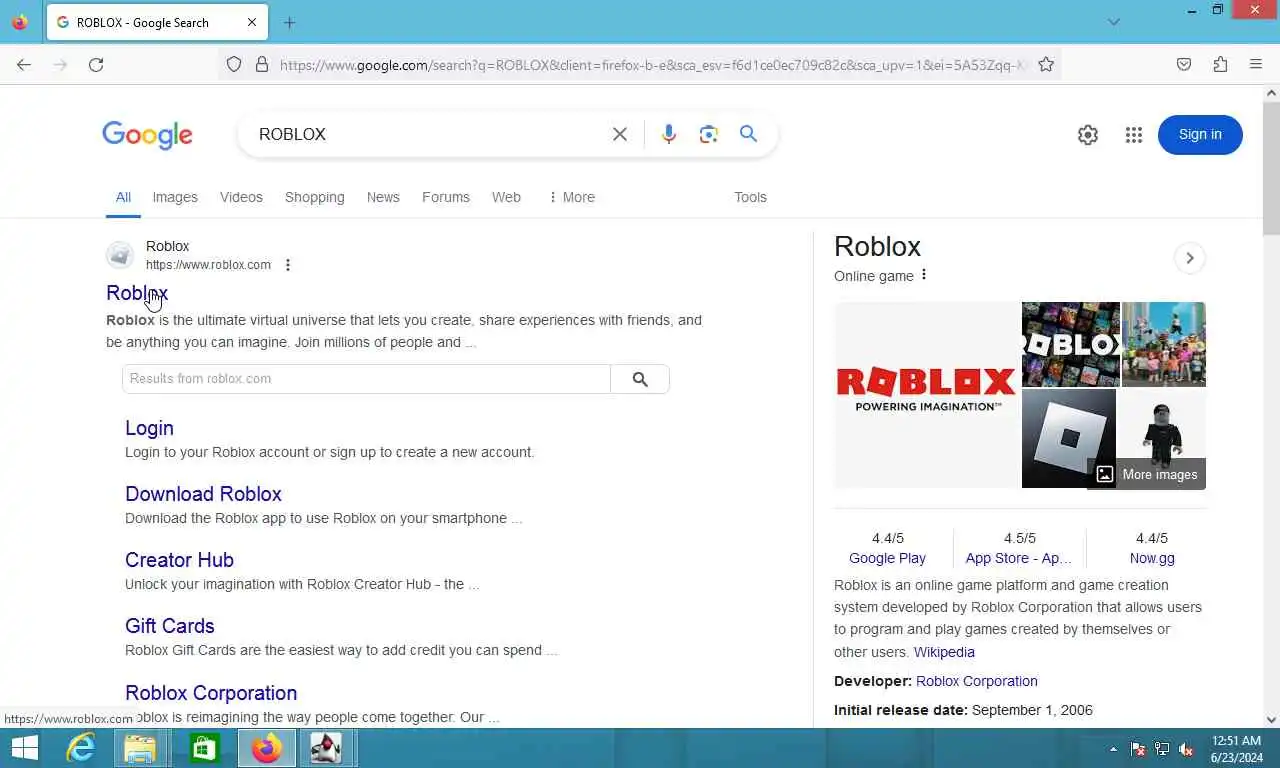Bookmark this page with the star icon
This screenshot has height=768, width=1280.
pyautogui.click(x=1046, y=64)
